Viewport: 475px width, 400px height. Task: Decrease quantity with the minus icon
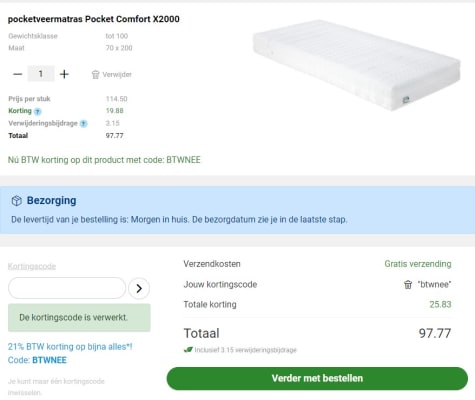pyautogui.click(x=18, y=74)
